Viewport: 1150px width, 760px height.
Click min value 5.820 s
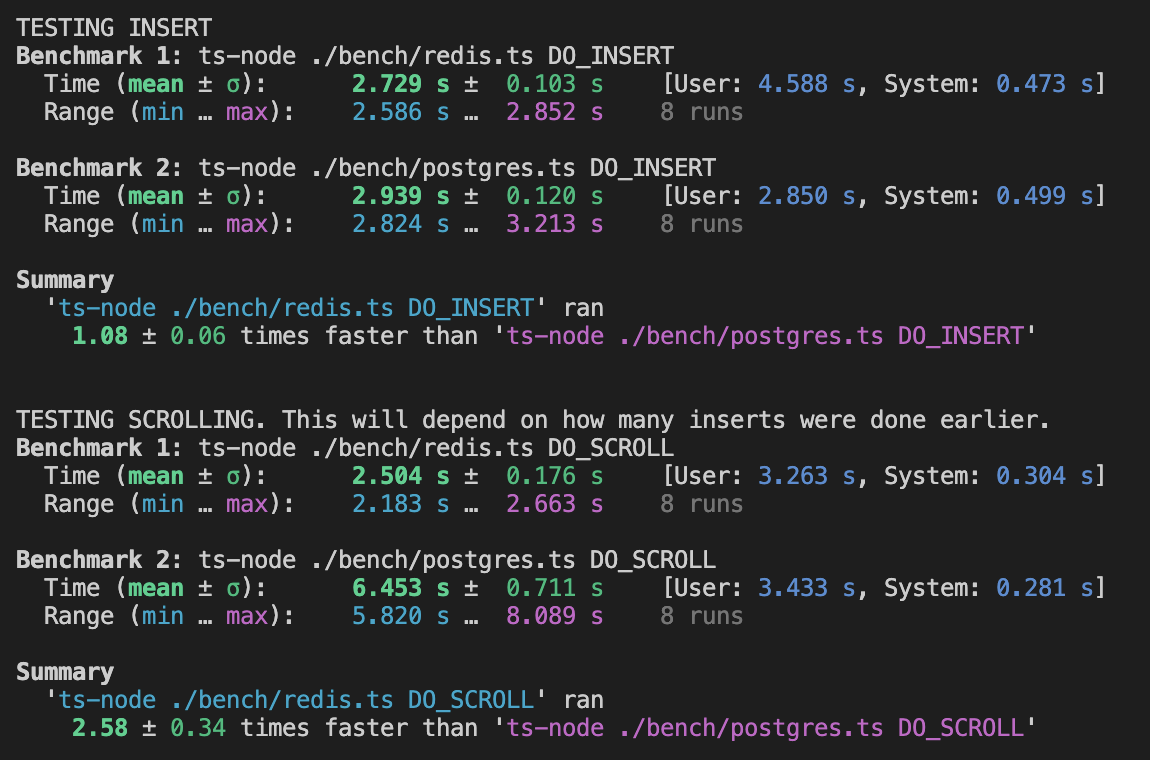(400, 615)
